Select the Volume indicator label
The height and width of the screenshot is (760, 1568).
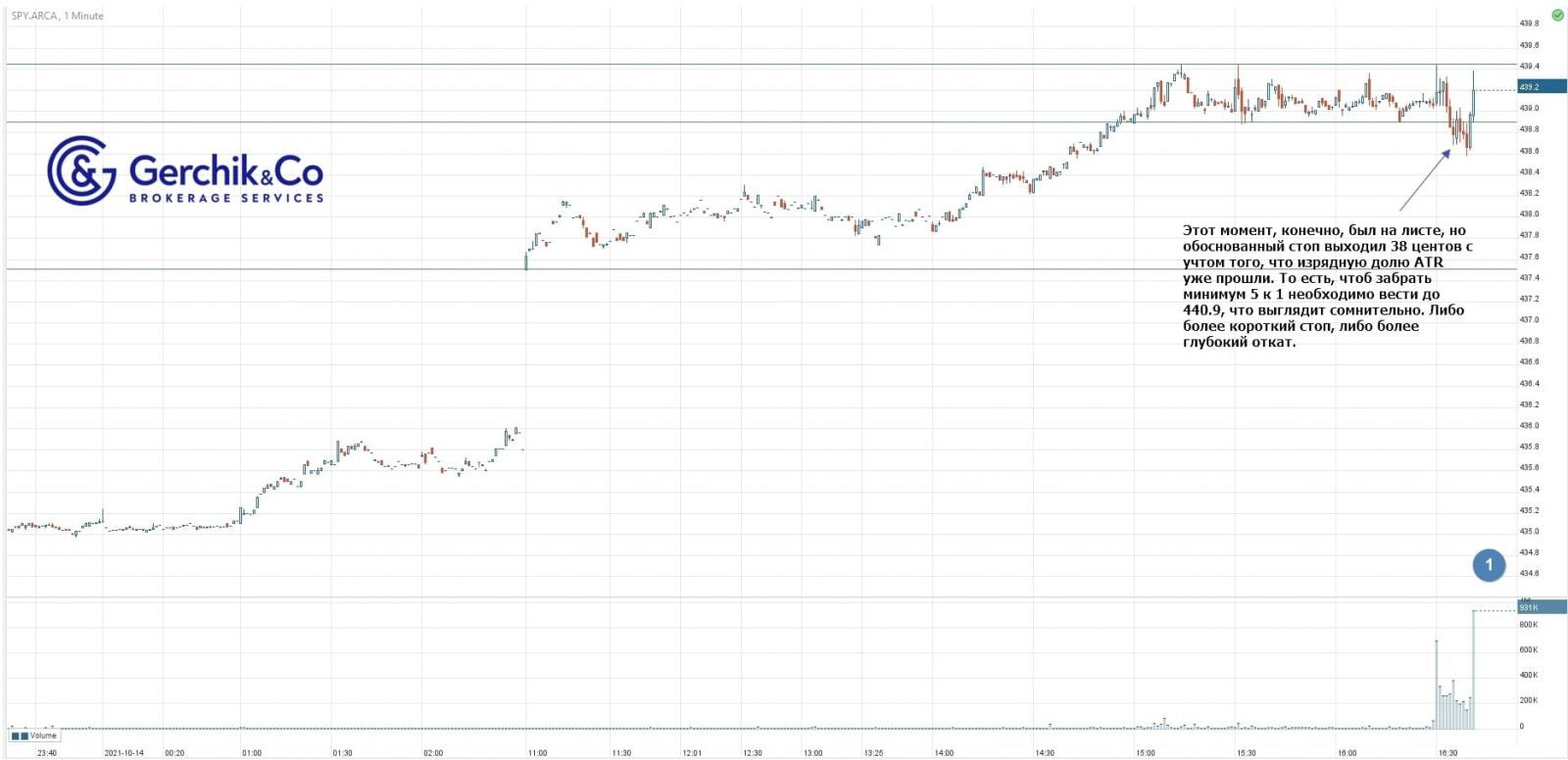(x=43, y=736)
